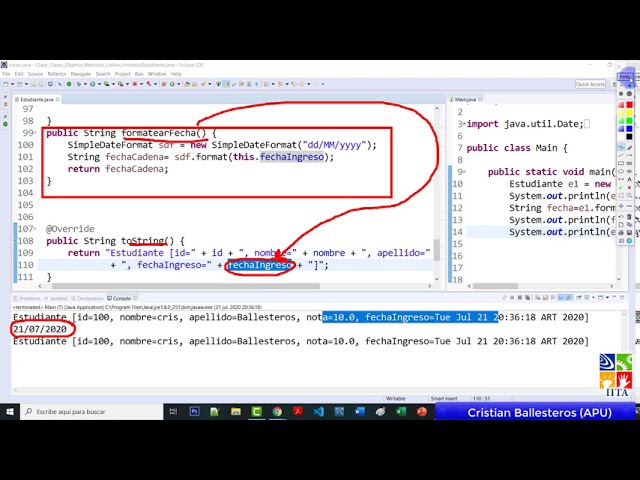Image resolution: width=640 pixels, height=480 pixels.
Task: Open the Source menu
Action: coord(35,74)
